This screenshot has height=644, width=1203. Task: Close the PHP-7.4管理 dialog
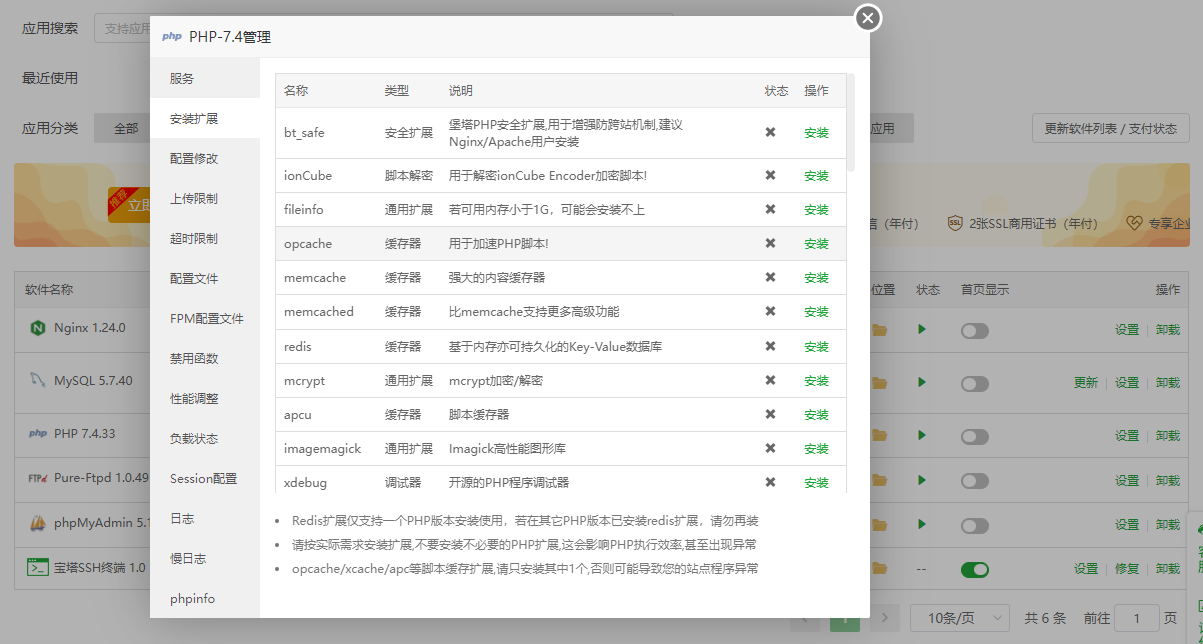867,17
